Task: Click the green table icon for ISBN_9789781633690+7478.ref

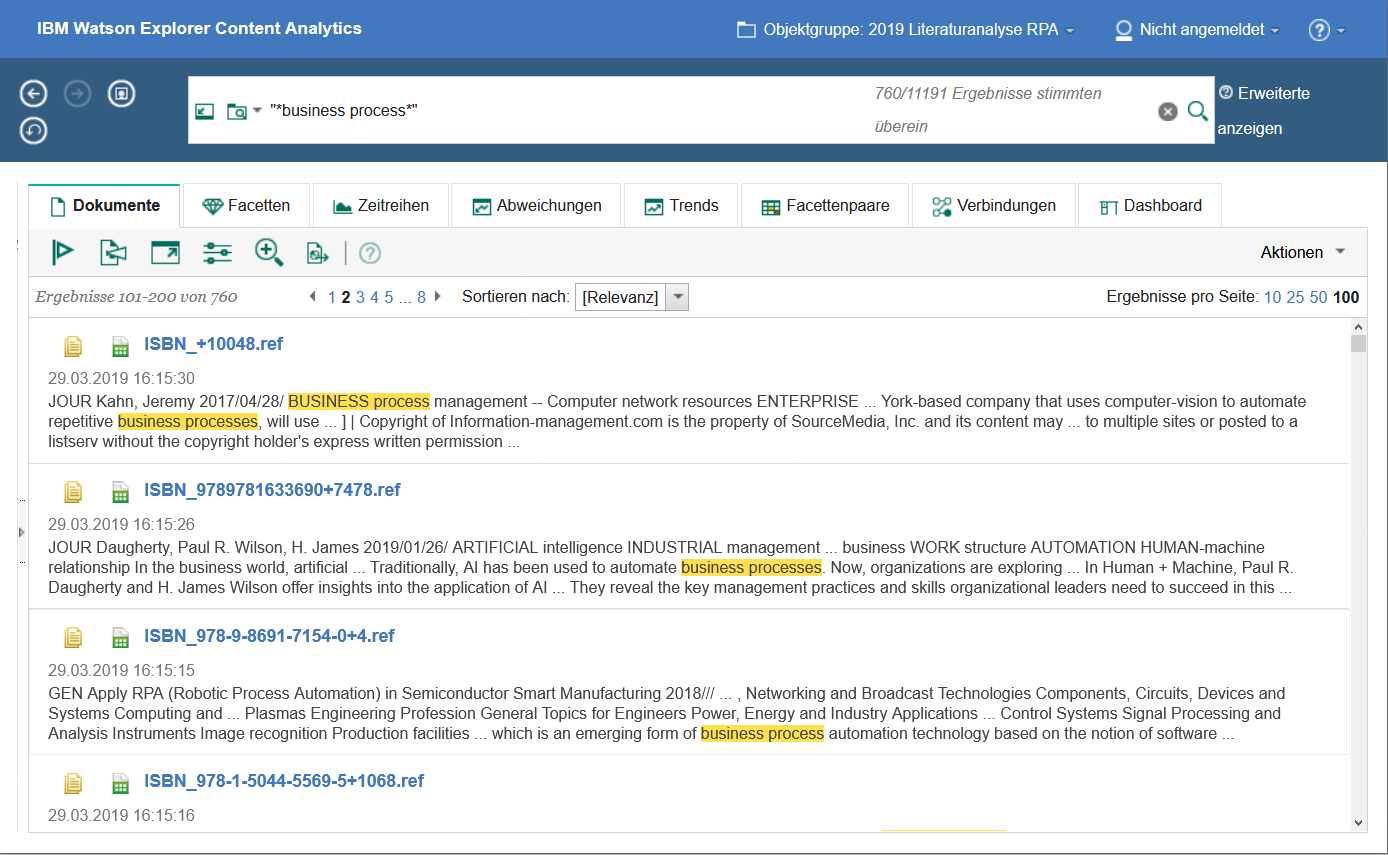Action: click(120, 492)
